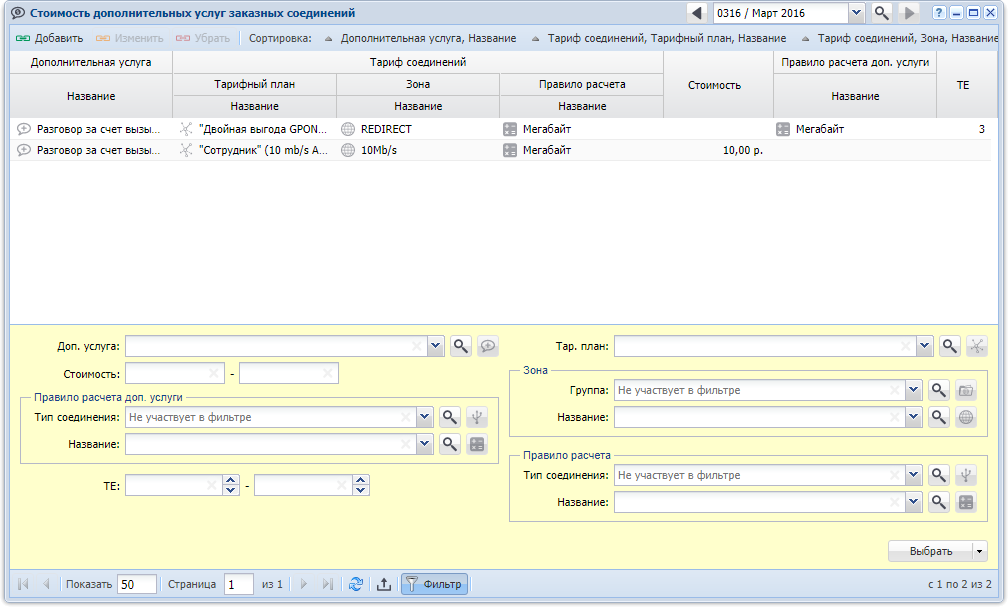Image resolution: width=1008 pixels, height=607 pixels.
Task: Go to the previous page
Action: pos(46,584)
